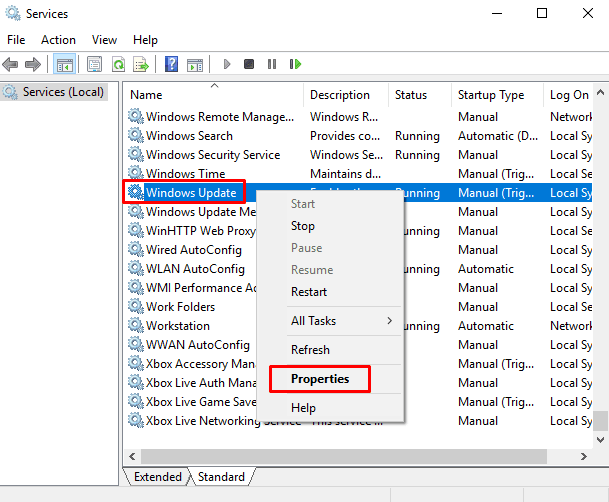Click the horizontal scrollbar thumb
This screenshot has height=502, width=609.
[344, 456]
